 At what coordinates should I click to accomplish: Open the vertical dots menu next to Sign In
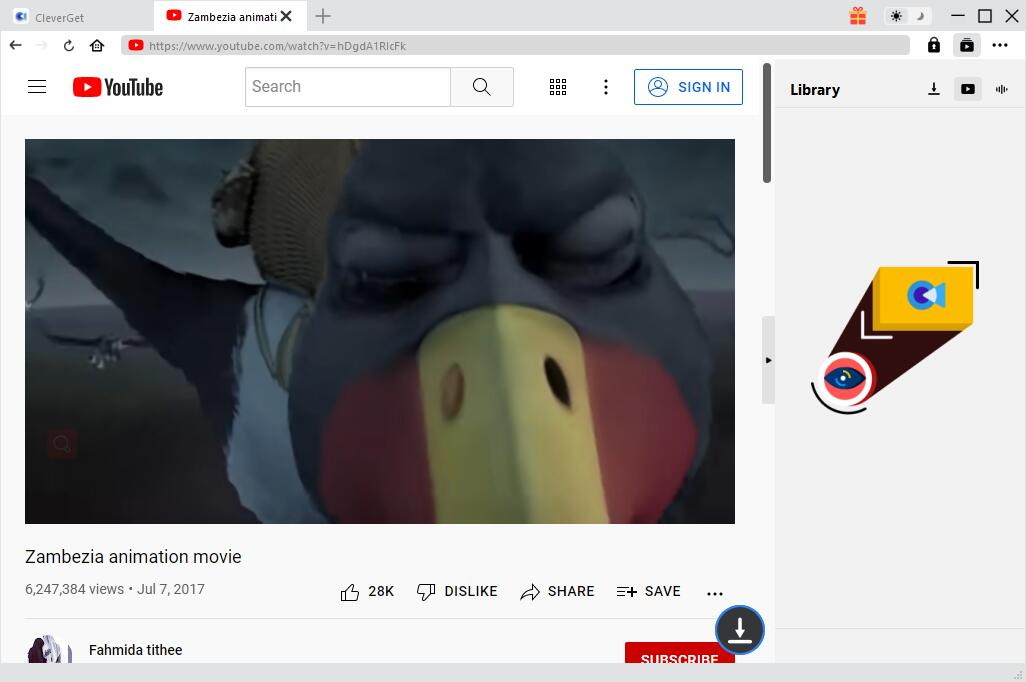pyautogui.click(x=606, y=87)
